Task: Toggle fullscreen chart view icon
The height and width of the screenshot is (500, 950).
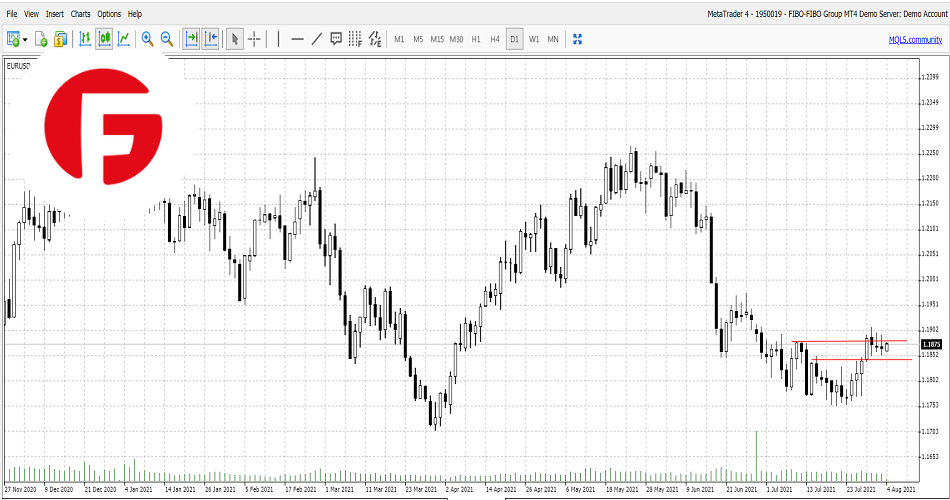Action: pos(577,39)
